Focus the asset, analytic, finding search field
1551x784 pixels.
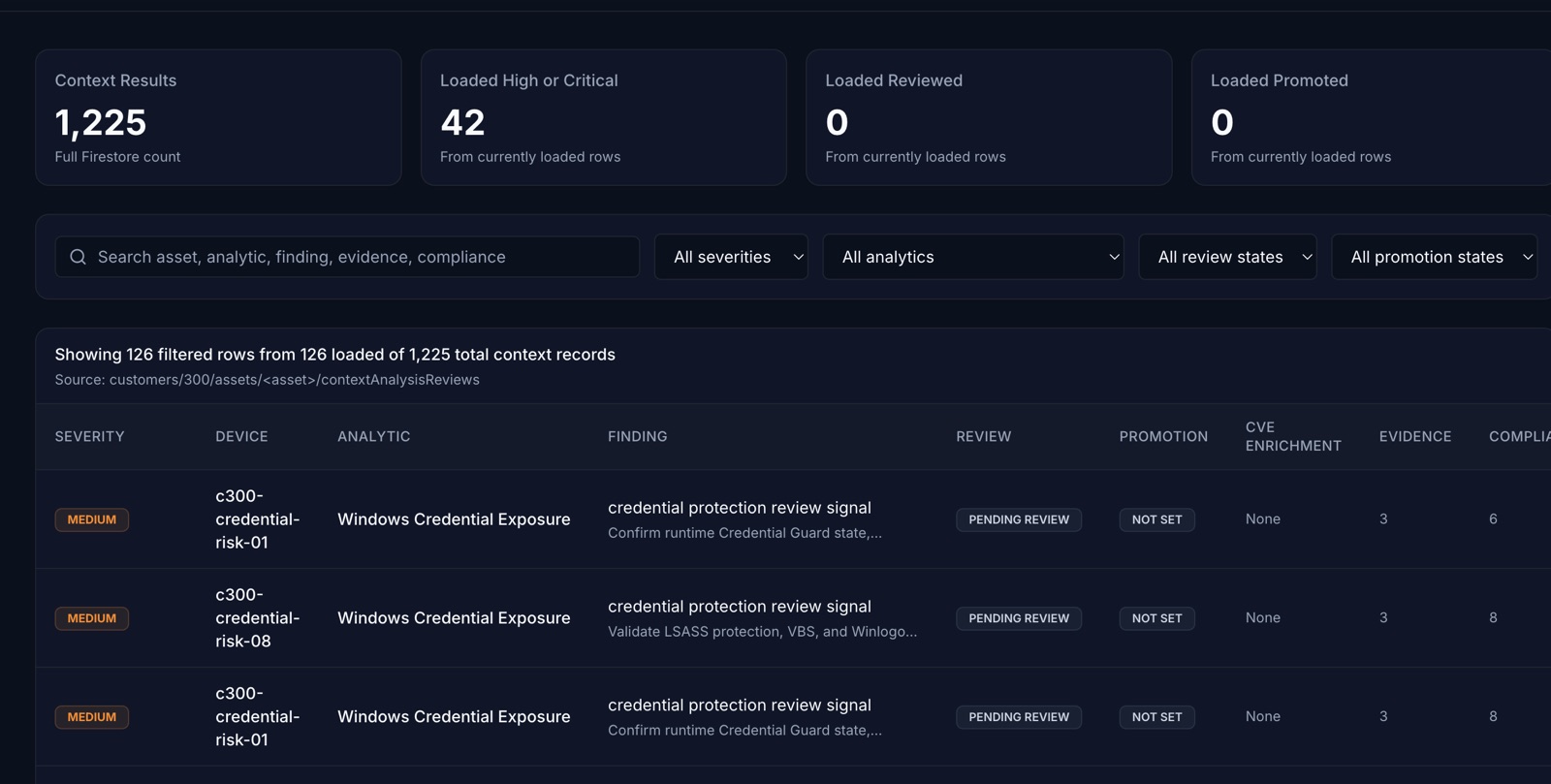(347, 257)
